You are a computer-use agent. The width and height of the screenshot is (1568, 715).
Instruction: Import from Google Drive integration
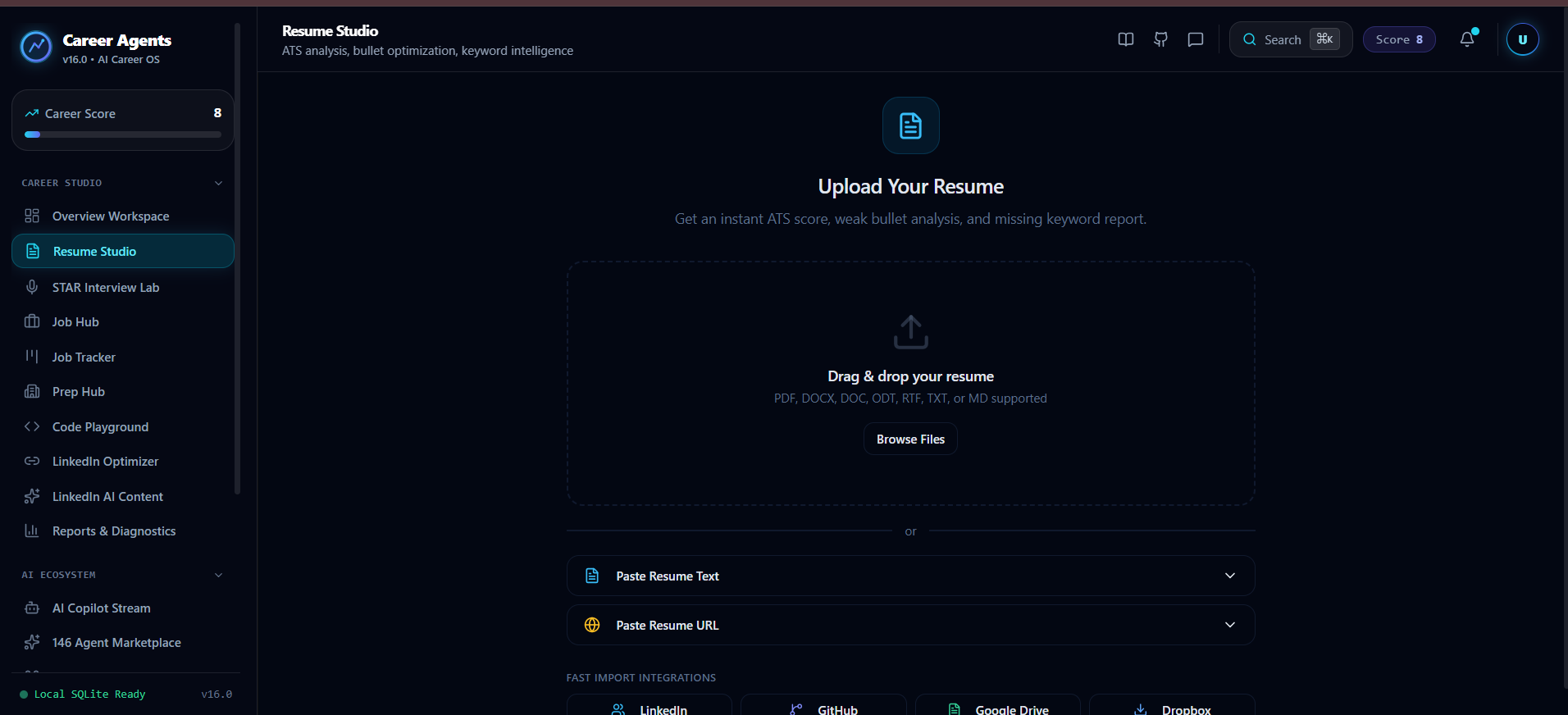[998, 705]
